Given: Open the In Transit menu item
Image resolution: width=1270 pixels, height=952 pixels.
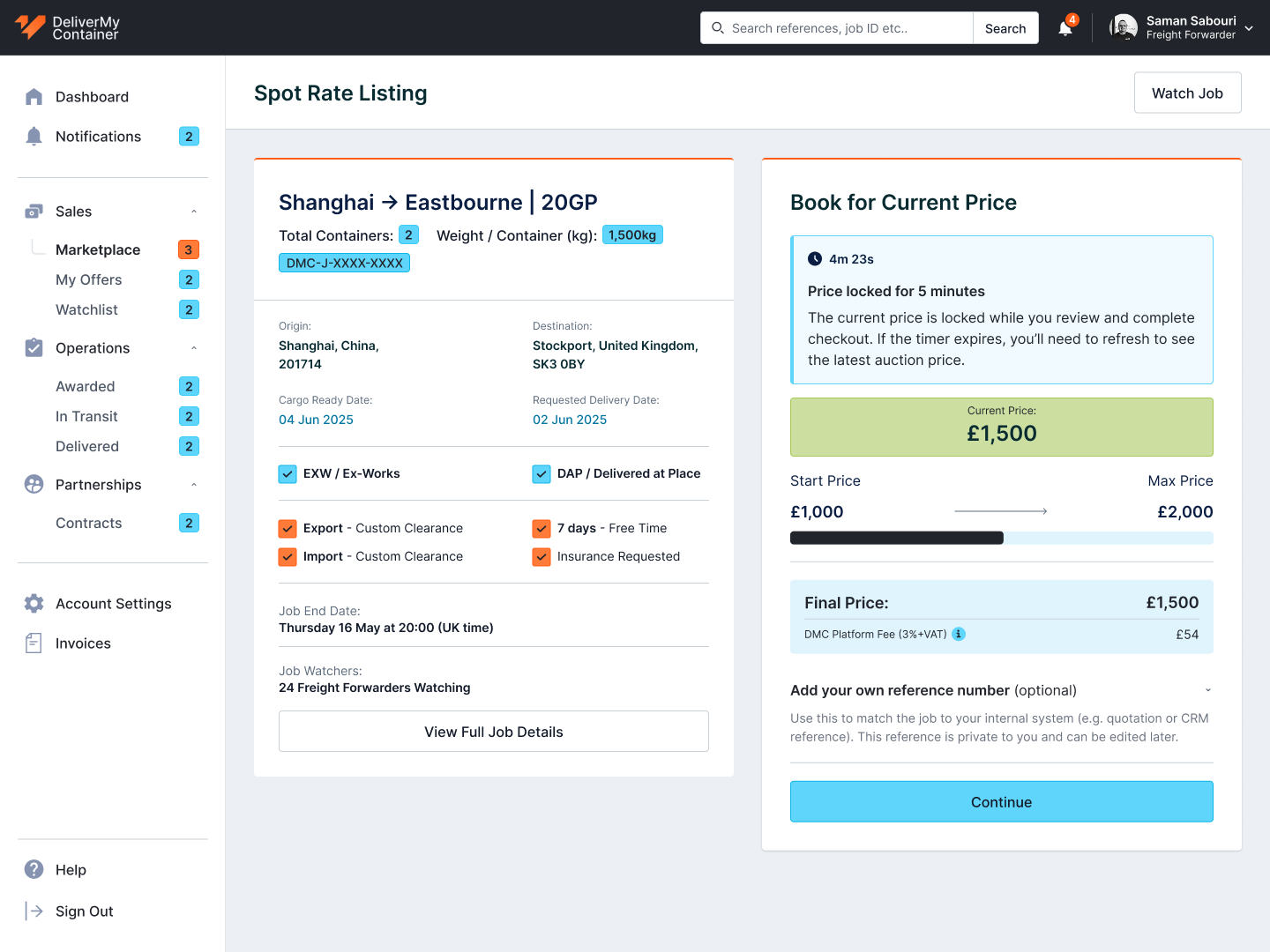Looking at the screenshot, I should tap(86, 417).
